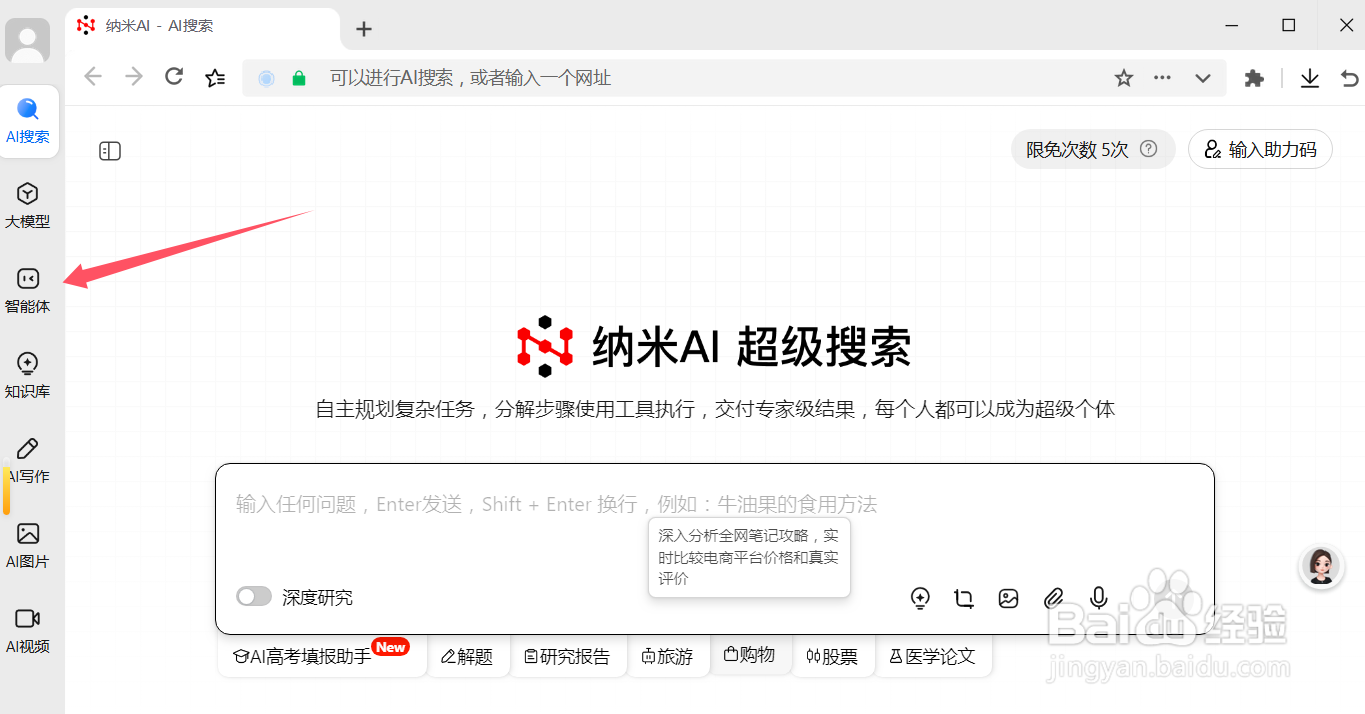
Task: Open the 智能体 section in the sidebar
Action: (29, 290)
